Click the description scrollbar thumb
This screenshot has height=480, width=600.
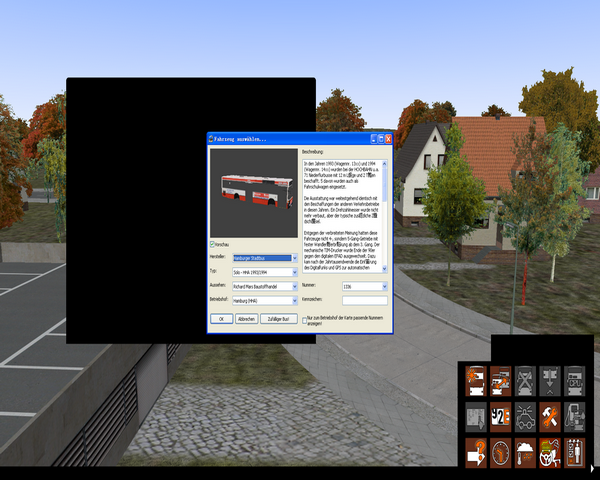(385, 185)
